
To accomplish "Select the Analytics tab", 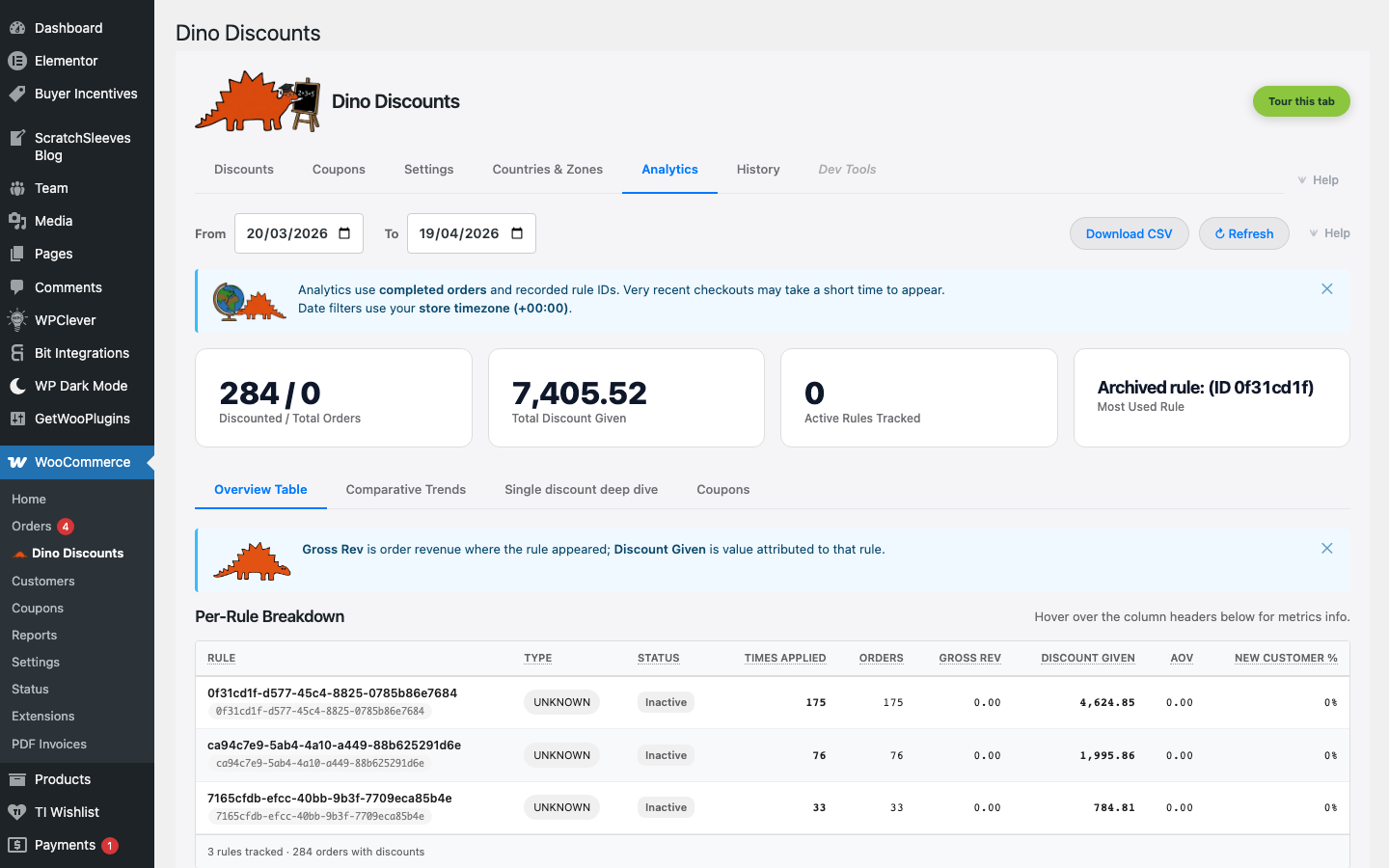I will click(669, 169).
